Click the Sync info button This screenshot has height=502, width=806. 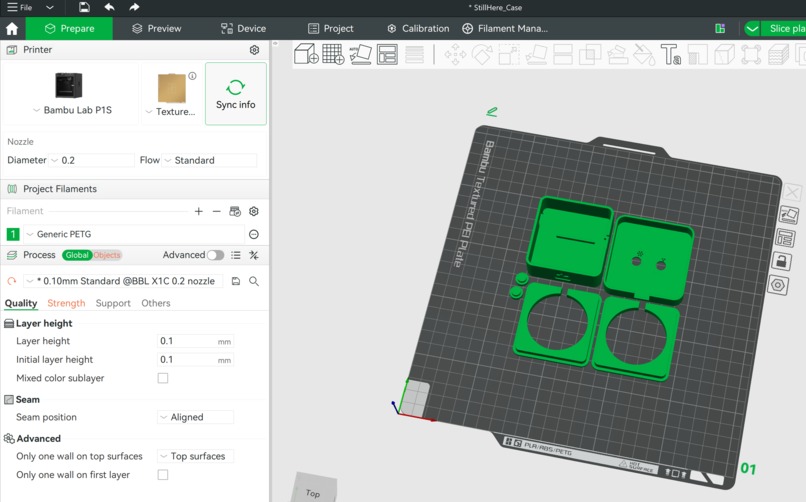(x=236, y=94)
